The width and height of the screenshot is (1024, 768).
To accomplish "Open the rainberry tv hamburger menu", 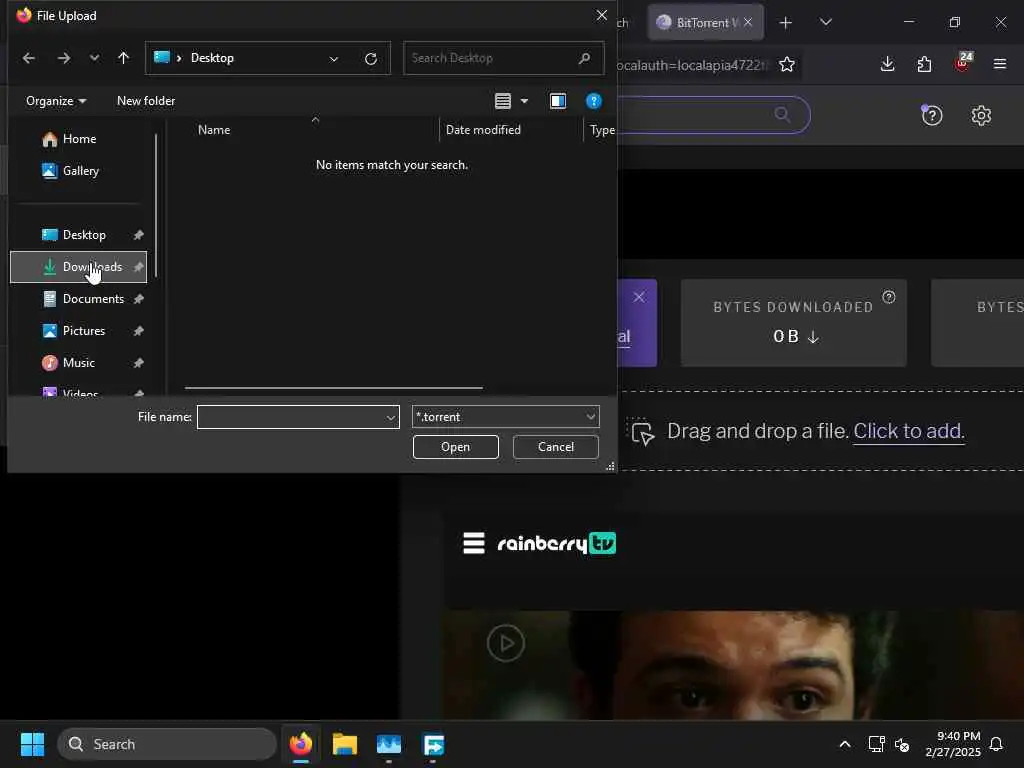I will tap(474, 543).
